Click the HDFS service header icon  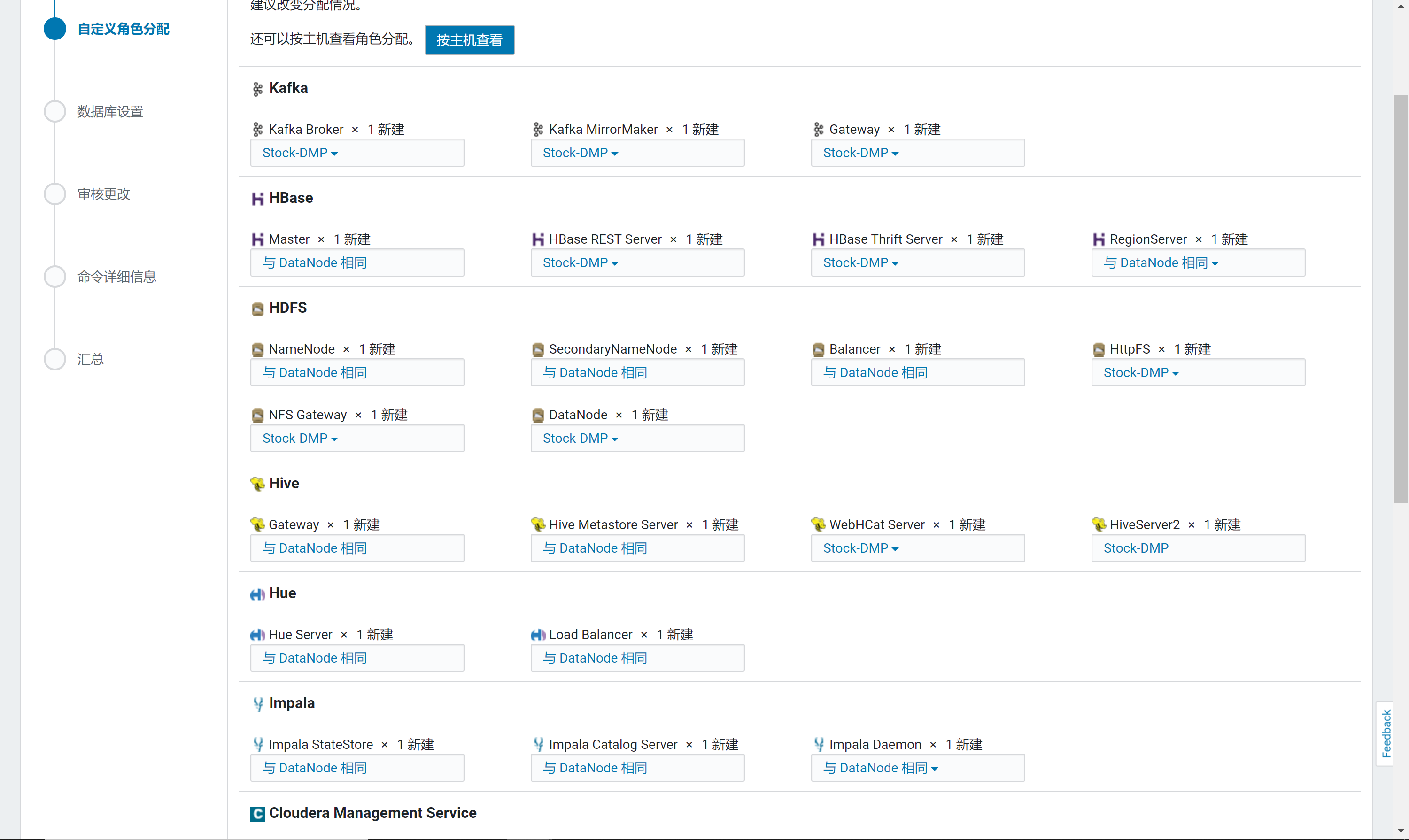tap(257, 309)
